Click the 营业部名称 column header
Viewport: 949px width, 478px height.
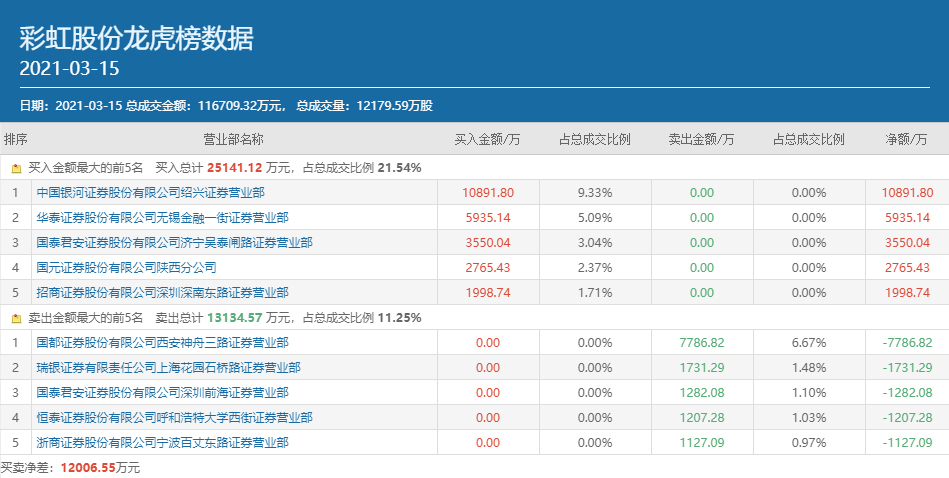click(233, 140)
